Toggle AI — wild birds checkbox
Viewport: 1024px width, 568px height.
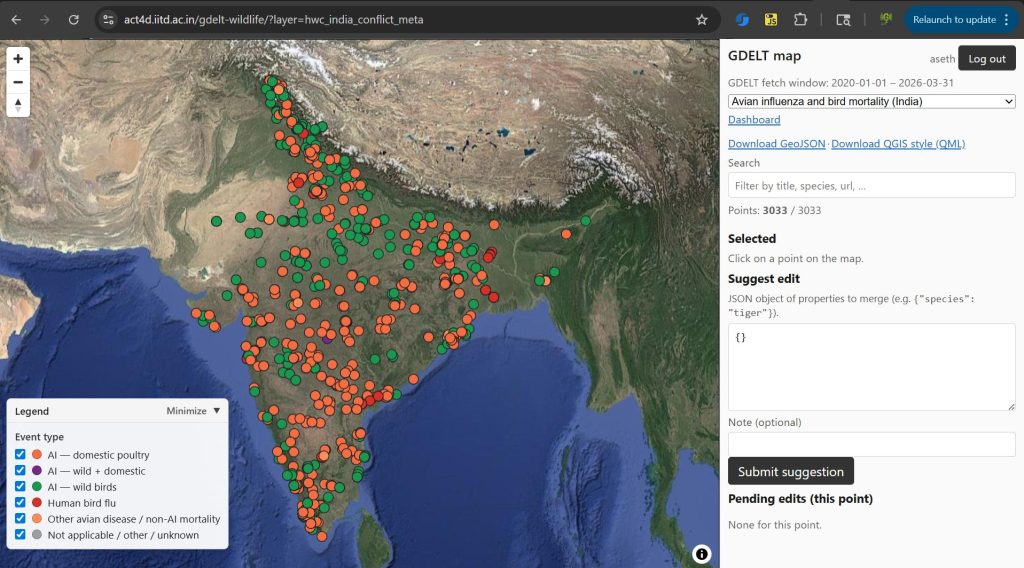click(21, 487)
